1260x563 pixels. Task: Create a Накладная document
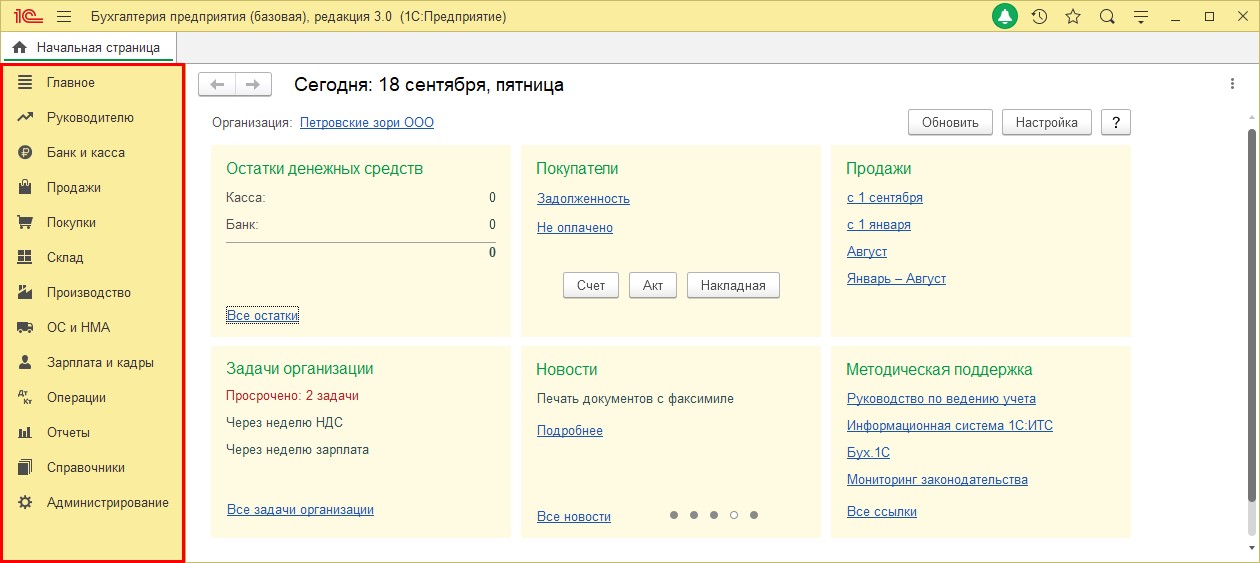[733, 285]
